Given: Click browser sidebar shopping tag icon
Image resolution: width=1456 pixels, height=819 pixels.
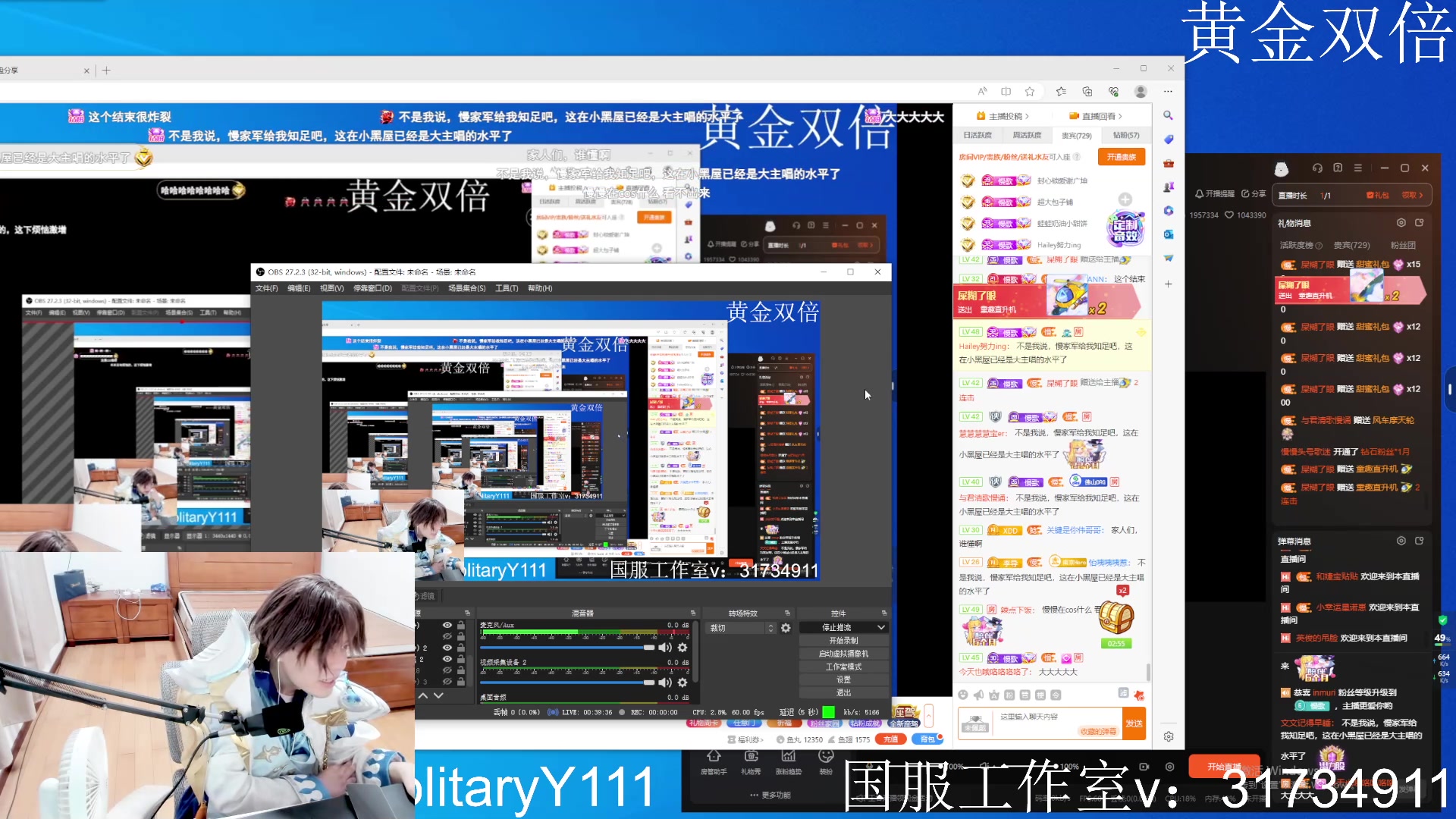Looking at the screenshot, I should pos(1168,139).
